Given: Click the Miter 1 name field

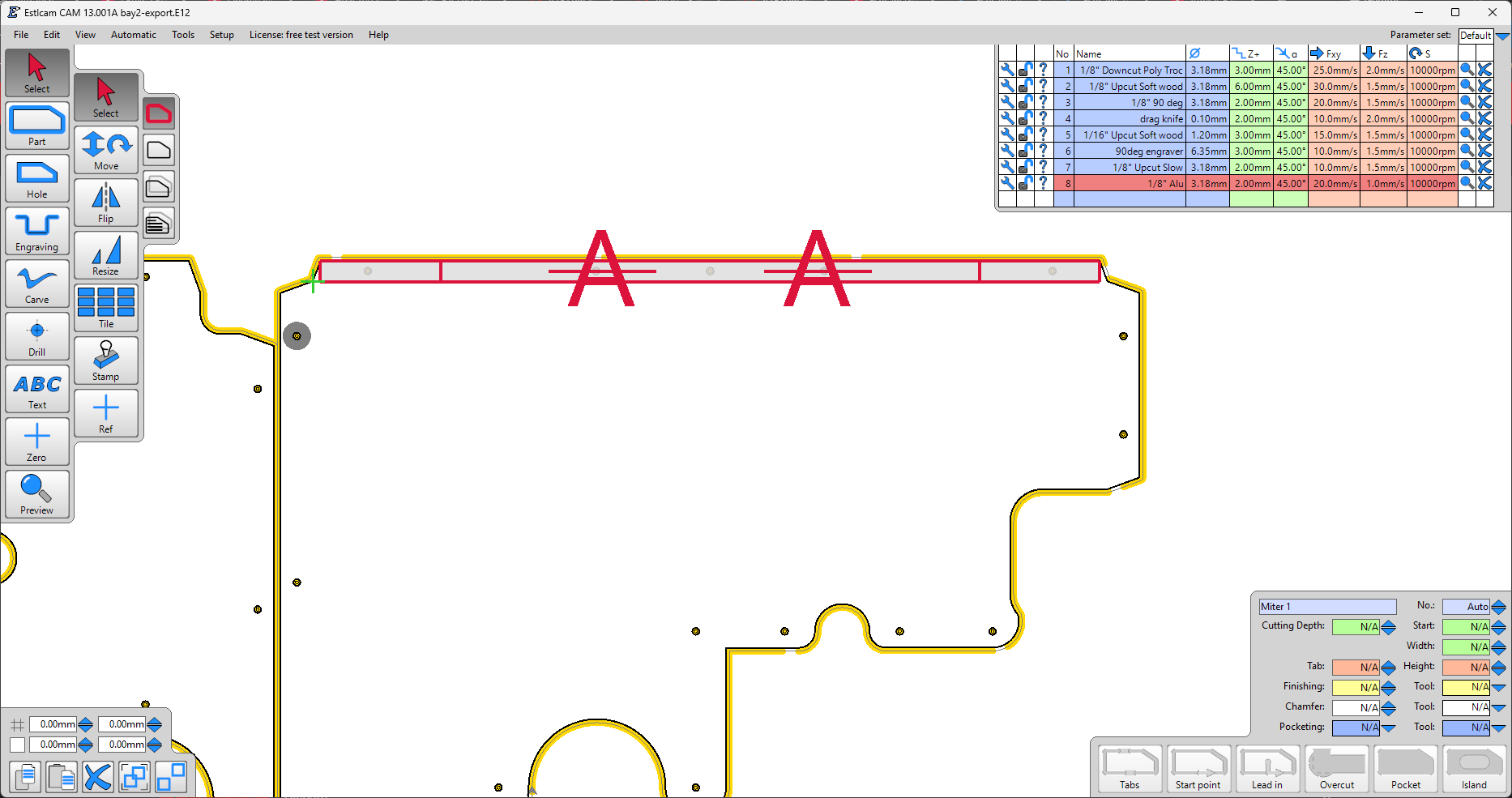Looking at the screenshot, I should click(x=1326, y=607).
